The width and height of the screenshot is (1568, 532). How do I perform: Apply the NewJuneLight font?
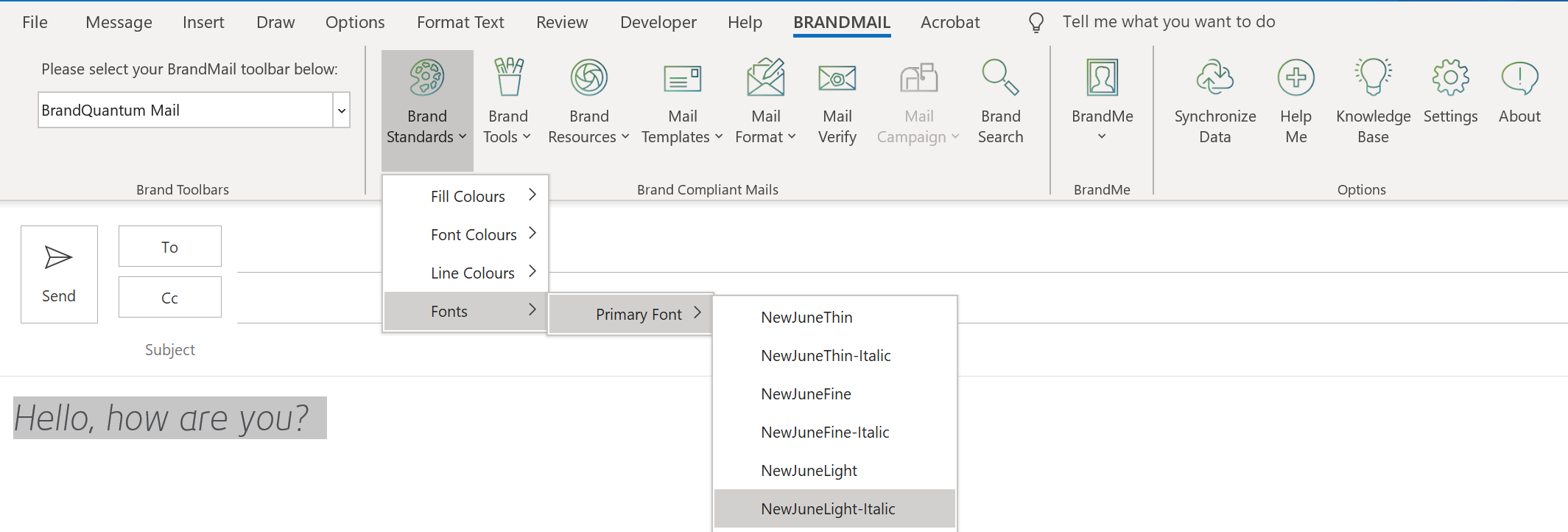[835, 471]
